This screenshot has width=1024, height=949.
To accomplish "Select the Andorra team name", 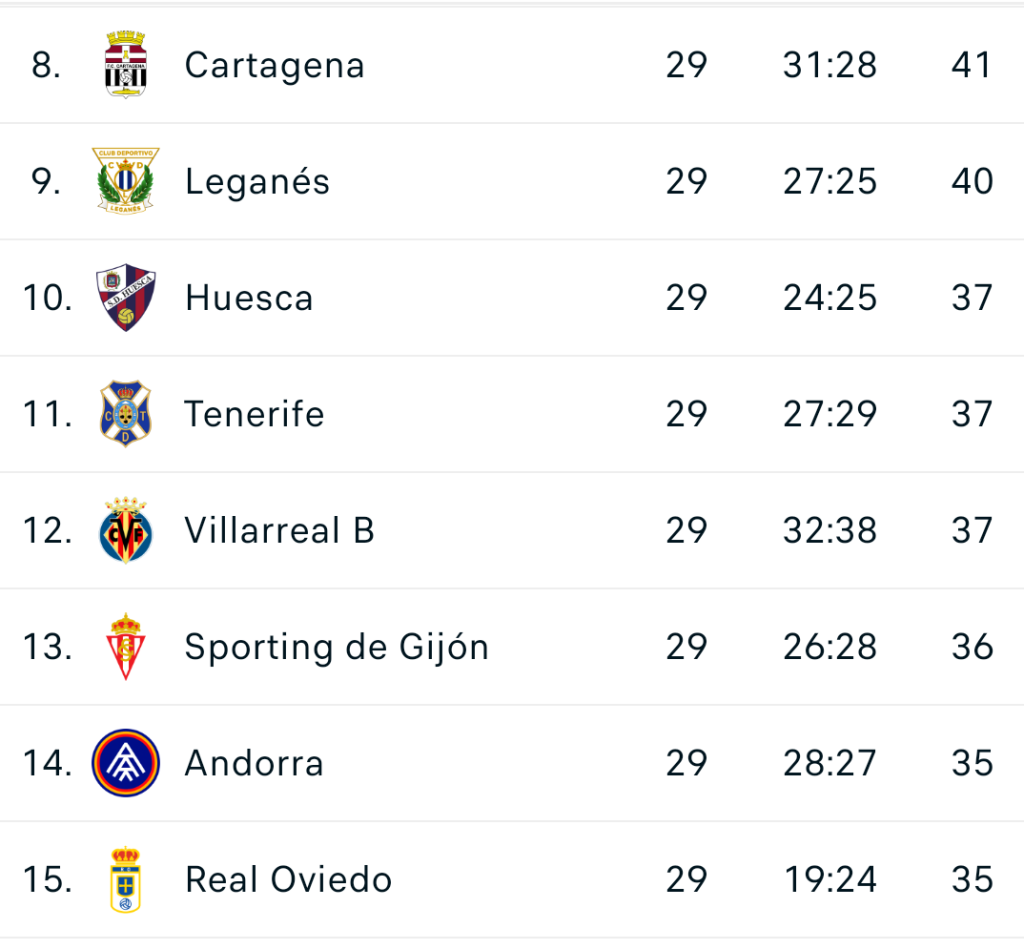I will click(254, 763).
